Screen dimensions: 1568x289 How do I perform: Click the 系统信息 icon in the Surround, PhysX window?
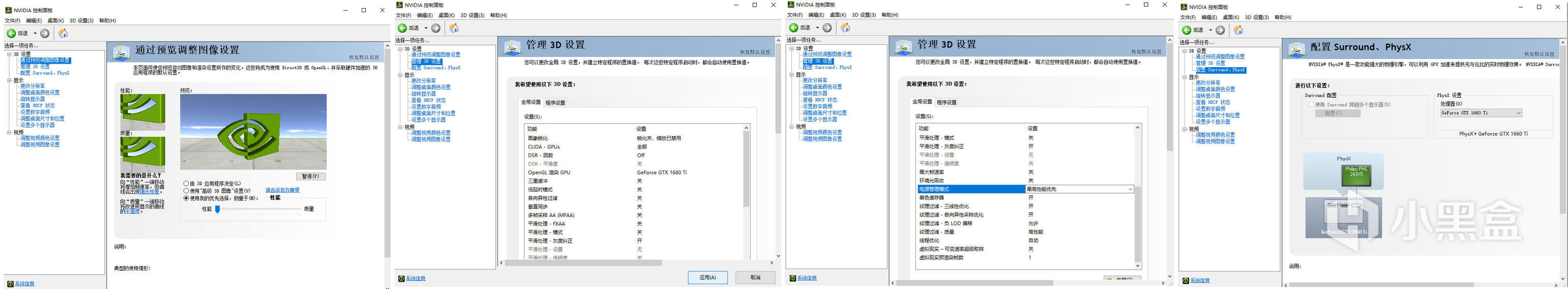[x=1186, y=280]
